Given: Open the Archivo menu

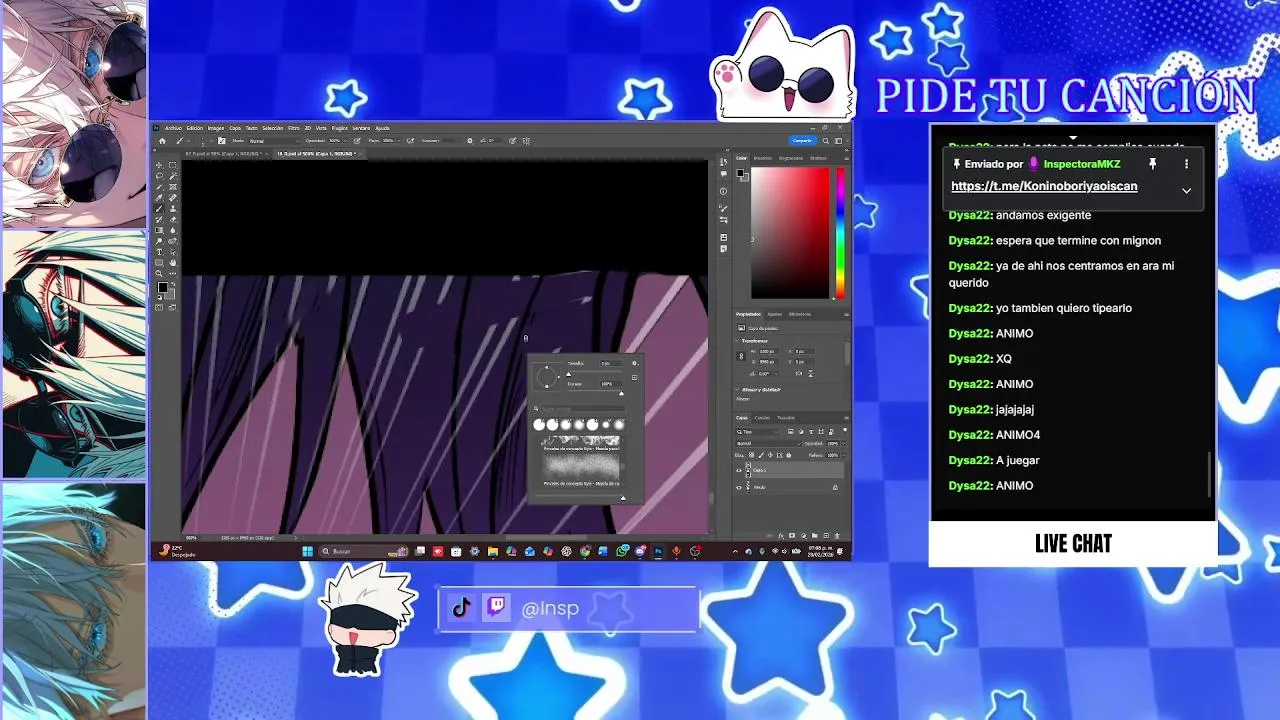Looking at the screenshot, I should pyautogui.click(x=173, y=128).
